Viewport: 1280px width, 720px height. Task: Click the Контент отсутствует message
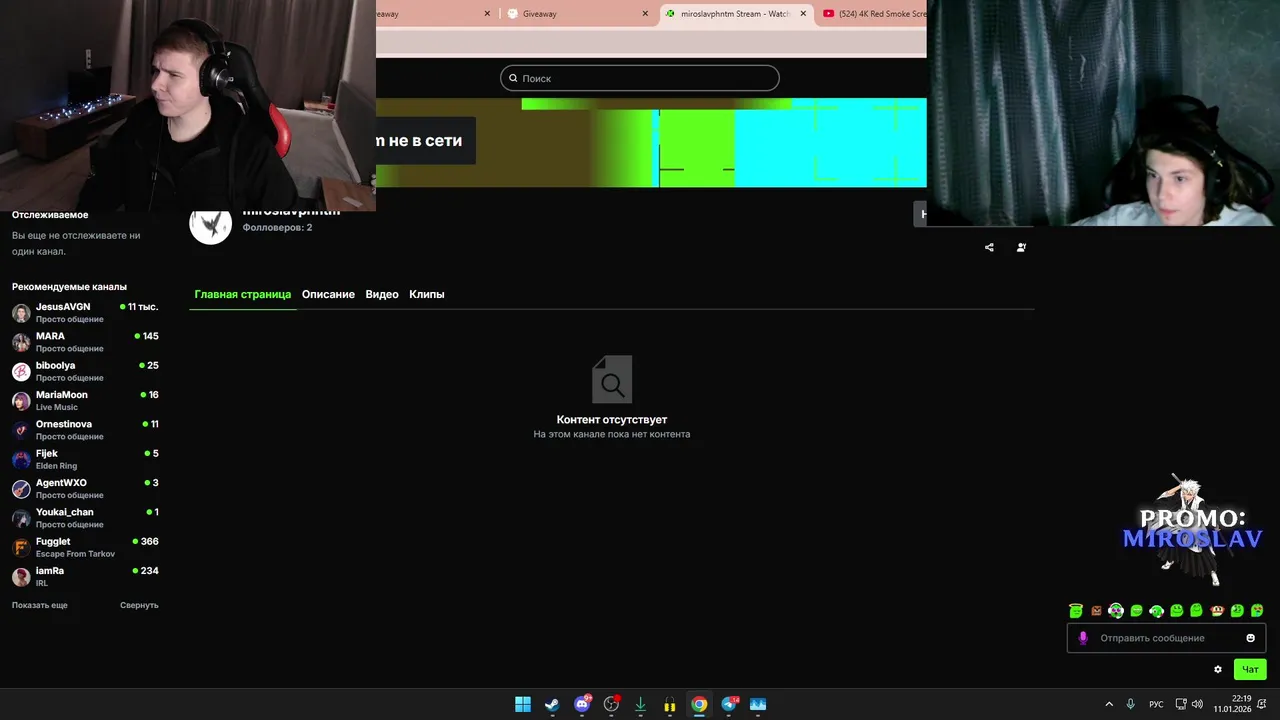tap(612, 420)
